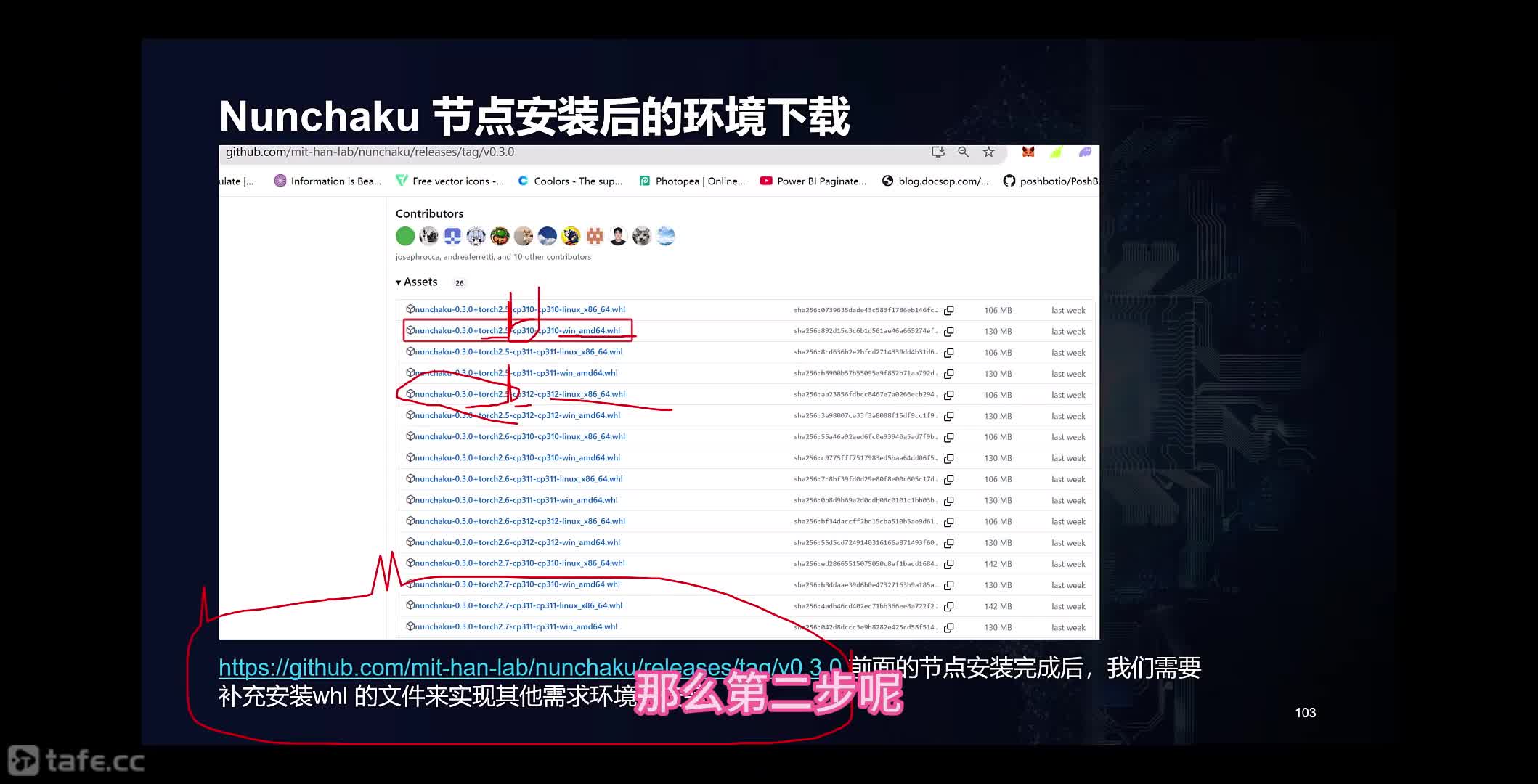Open the Photopea | Online... bookmark
This screenshot has height=784, width=1538.
(x=692, y=181)
